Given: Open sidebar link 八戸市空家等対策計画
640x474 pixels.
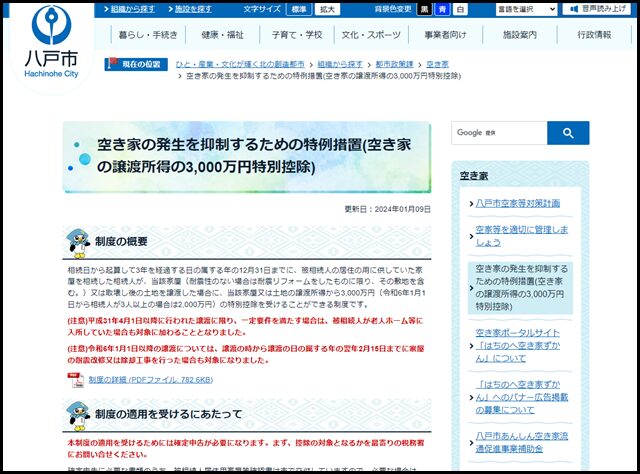Looking at the screenshot, I should click(518, 203).
